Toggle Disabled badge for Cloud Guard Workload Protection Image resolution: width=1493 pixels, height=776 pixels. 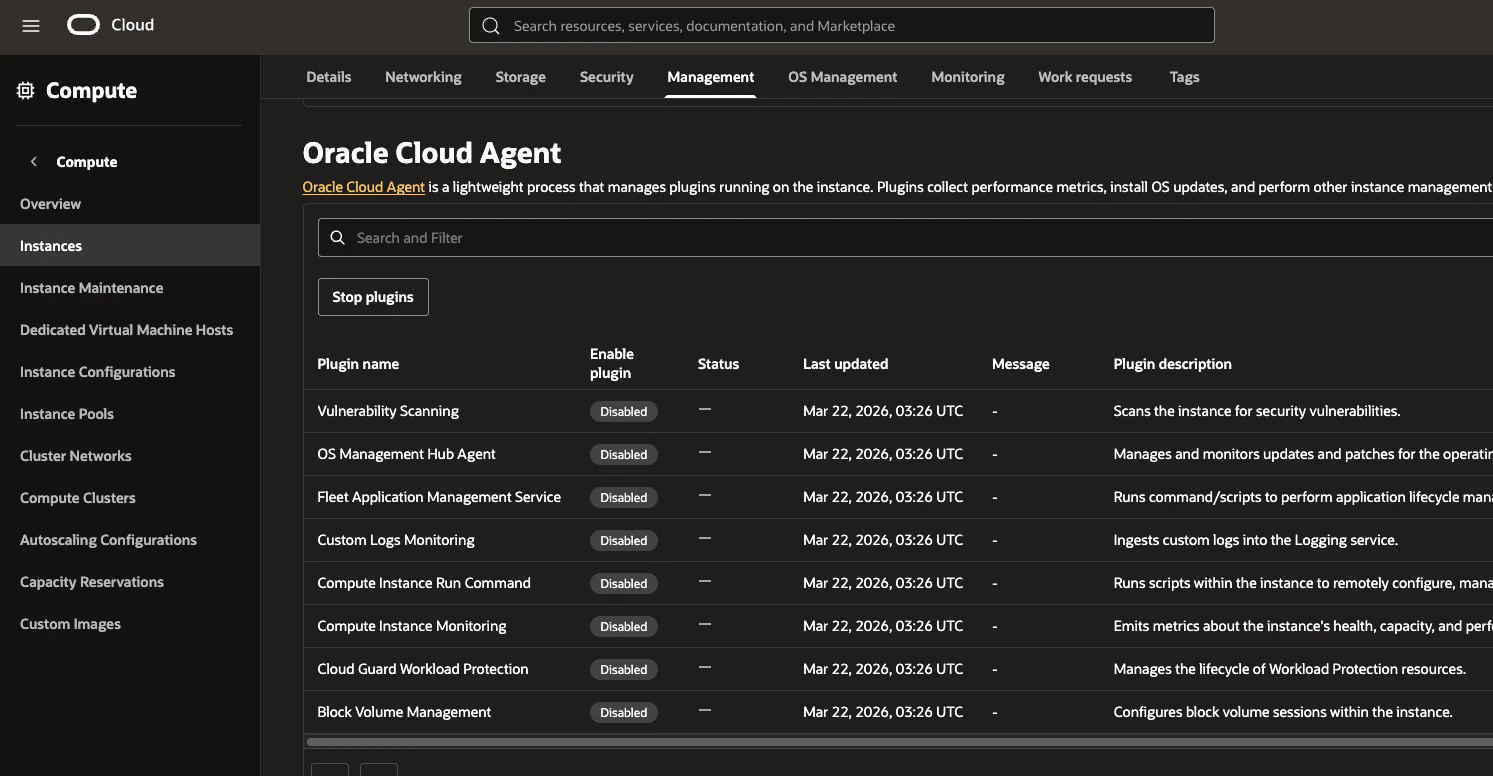pos(624,669)
